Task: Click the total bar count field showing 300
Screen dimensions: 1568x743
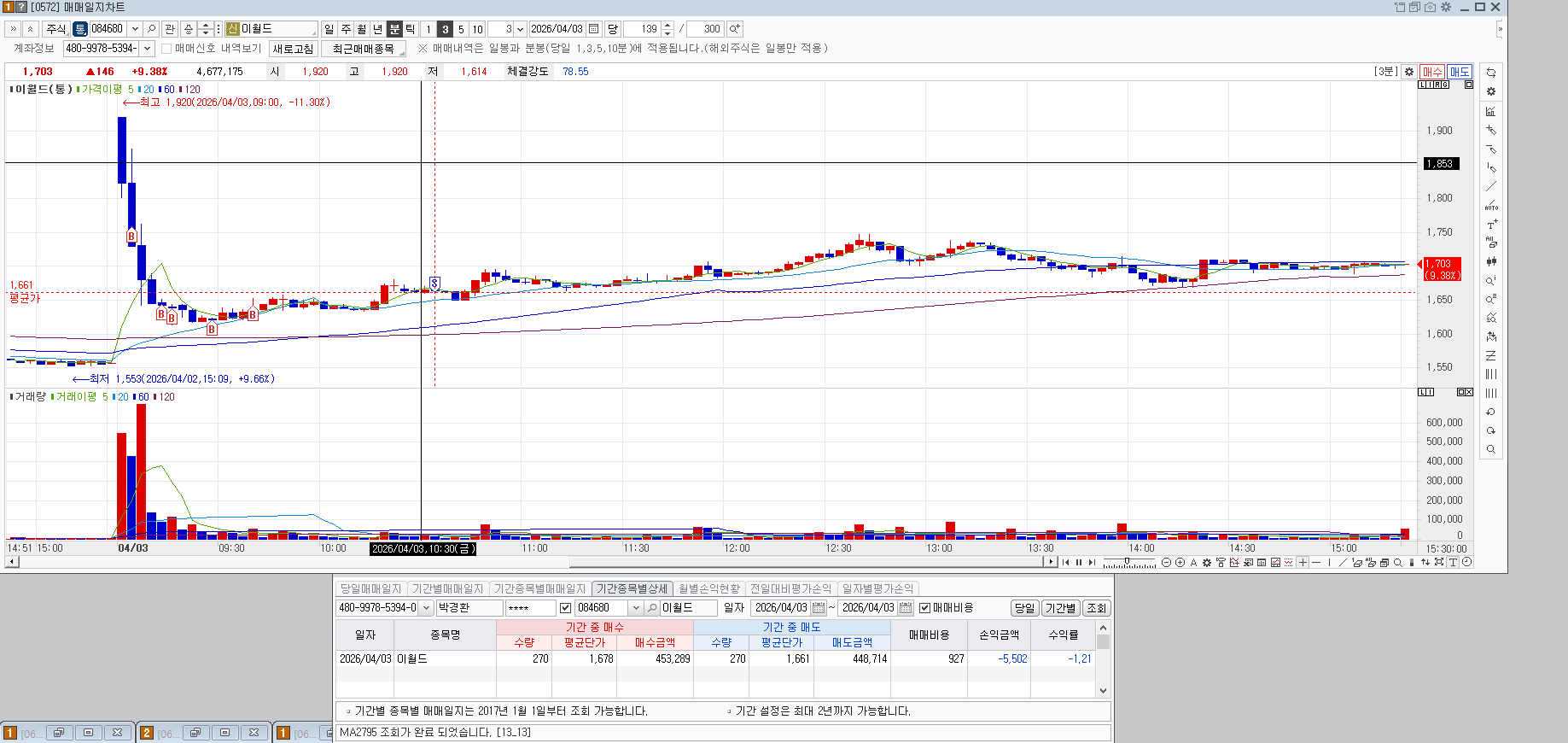Action: point(705,29)
